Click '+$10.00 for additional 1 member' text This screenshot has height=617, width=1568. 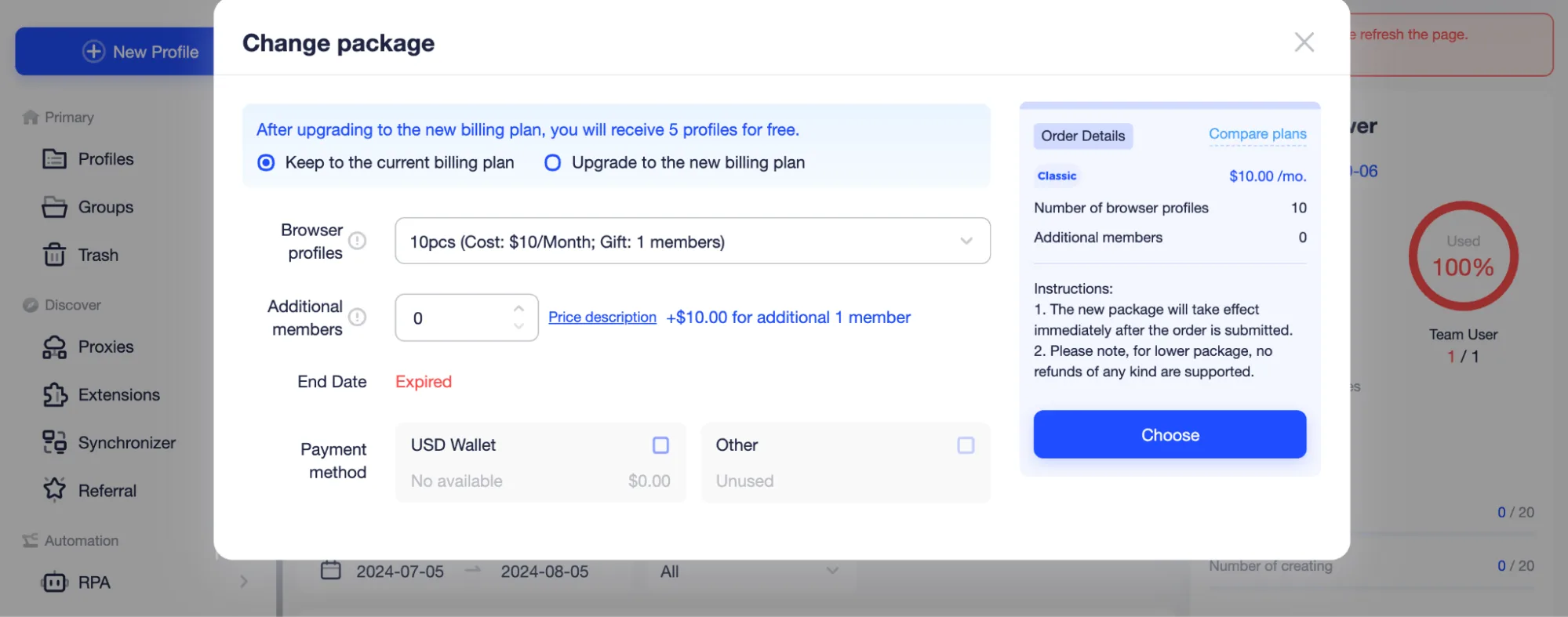click(788, 318)
